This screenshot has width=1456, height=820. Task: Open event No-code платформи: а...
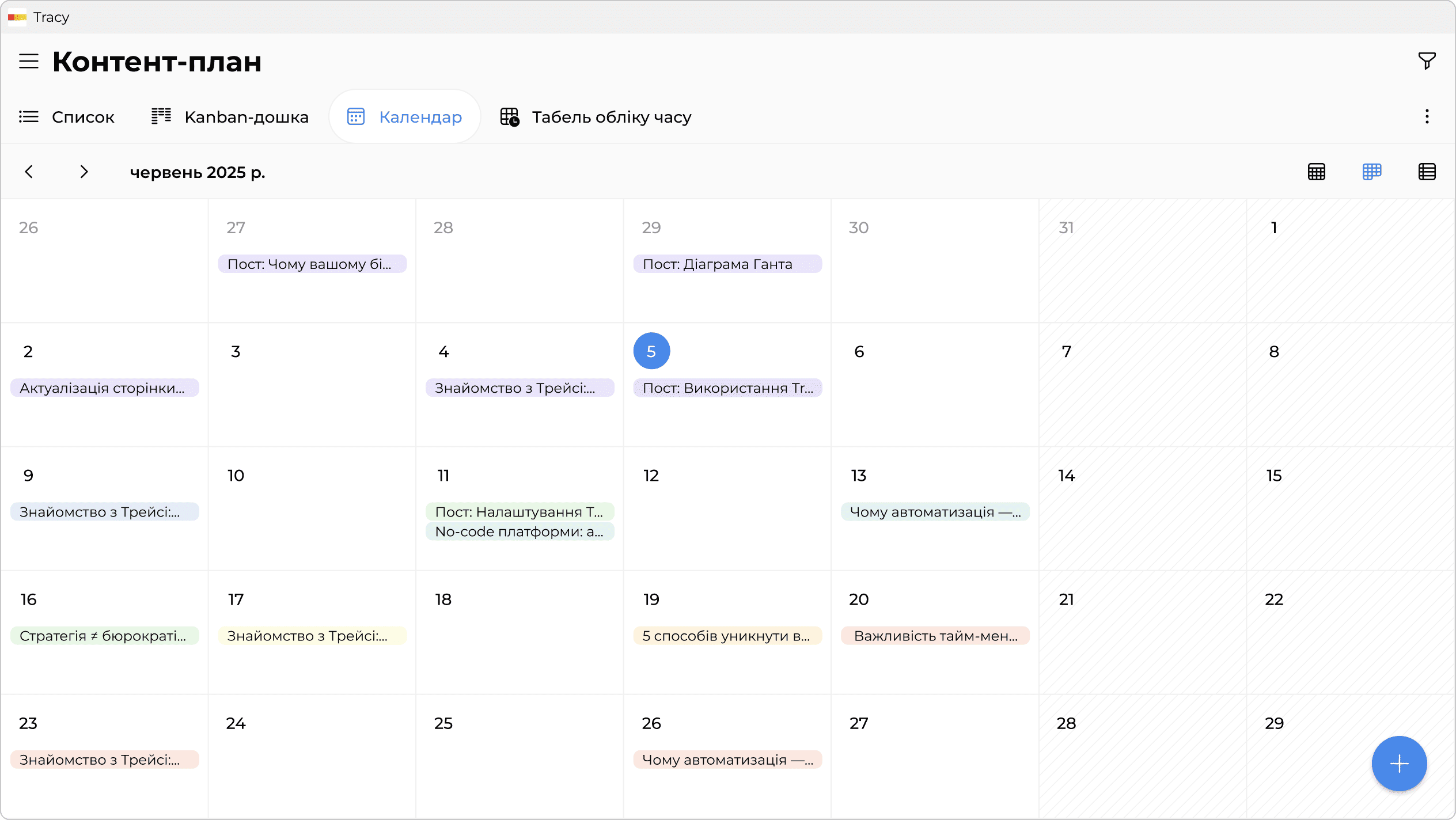point(520,531)
